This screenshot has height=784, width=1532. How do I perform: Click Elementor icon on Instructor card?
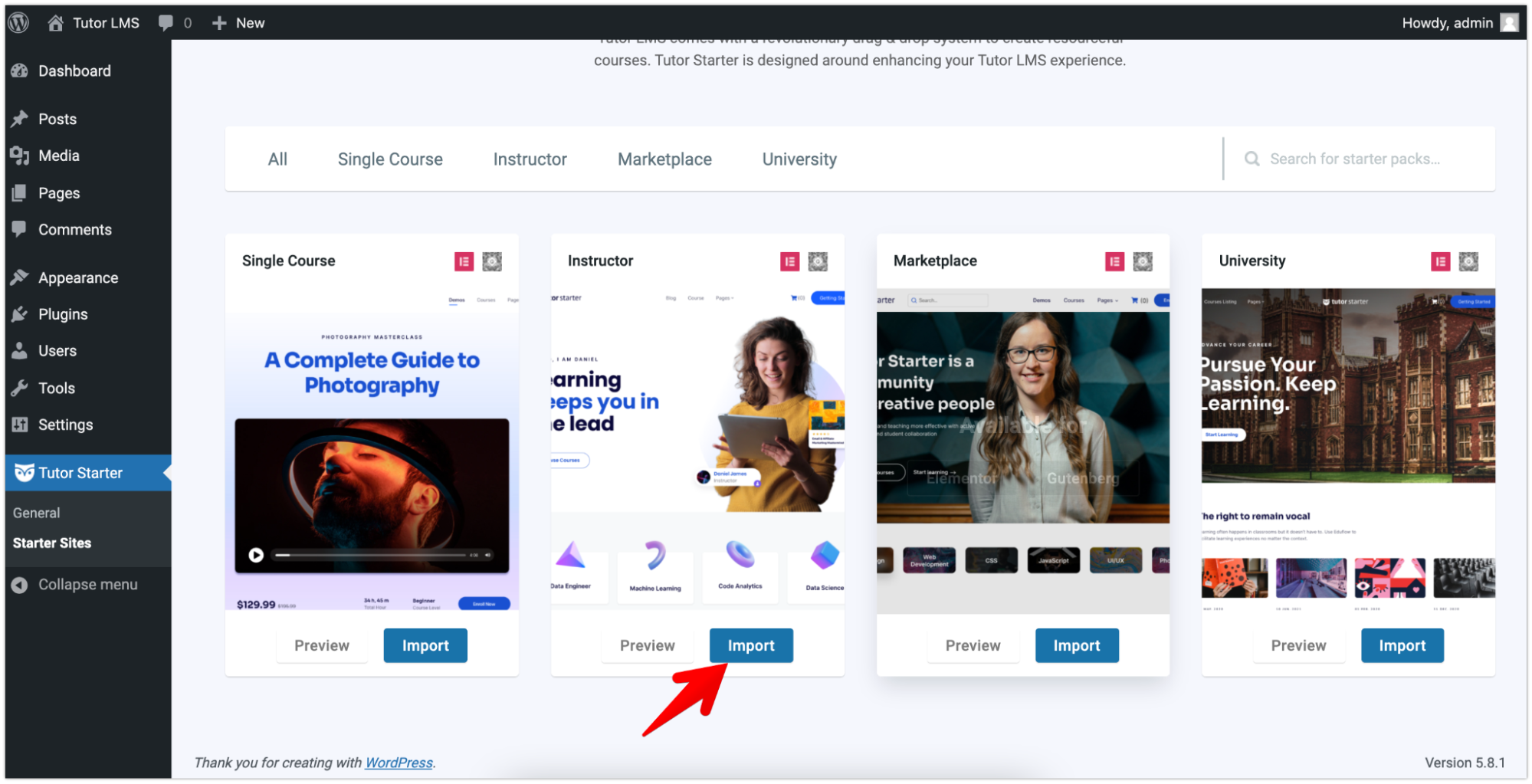click(x=790, y=262)
